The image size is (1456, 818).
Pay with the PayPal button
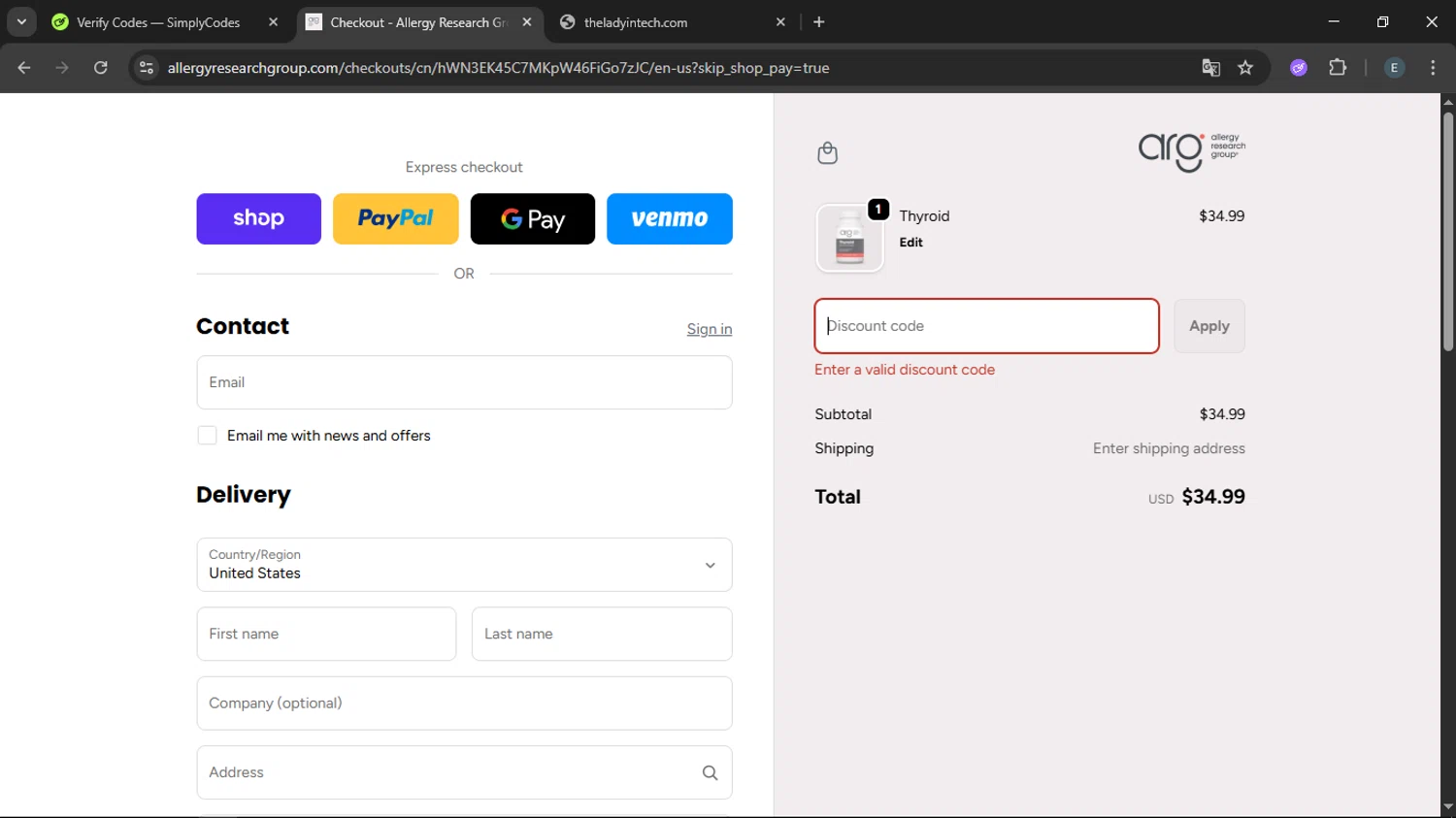click(396, 218)
